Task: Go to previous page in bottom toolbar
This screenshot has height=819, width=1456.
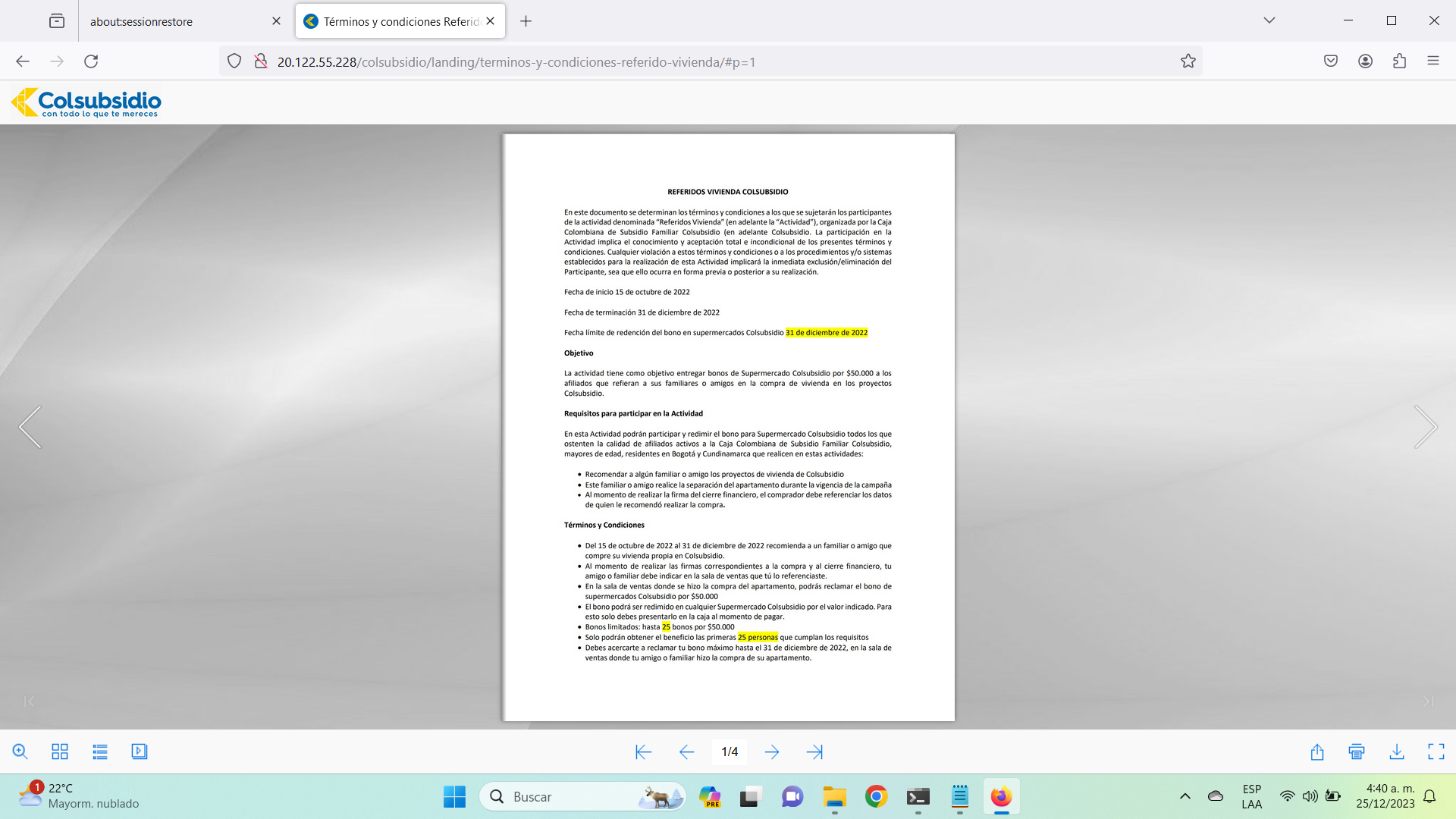Action: [686, 752]
